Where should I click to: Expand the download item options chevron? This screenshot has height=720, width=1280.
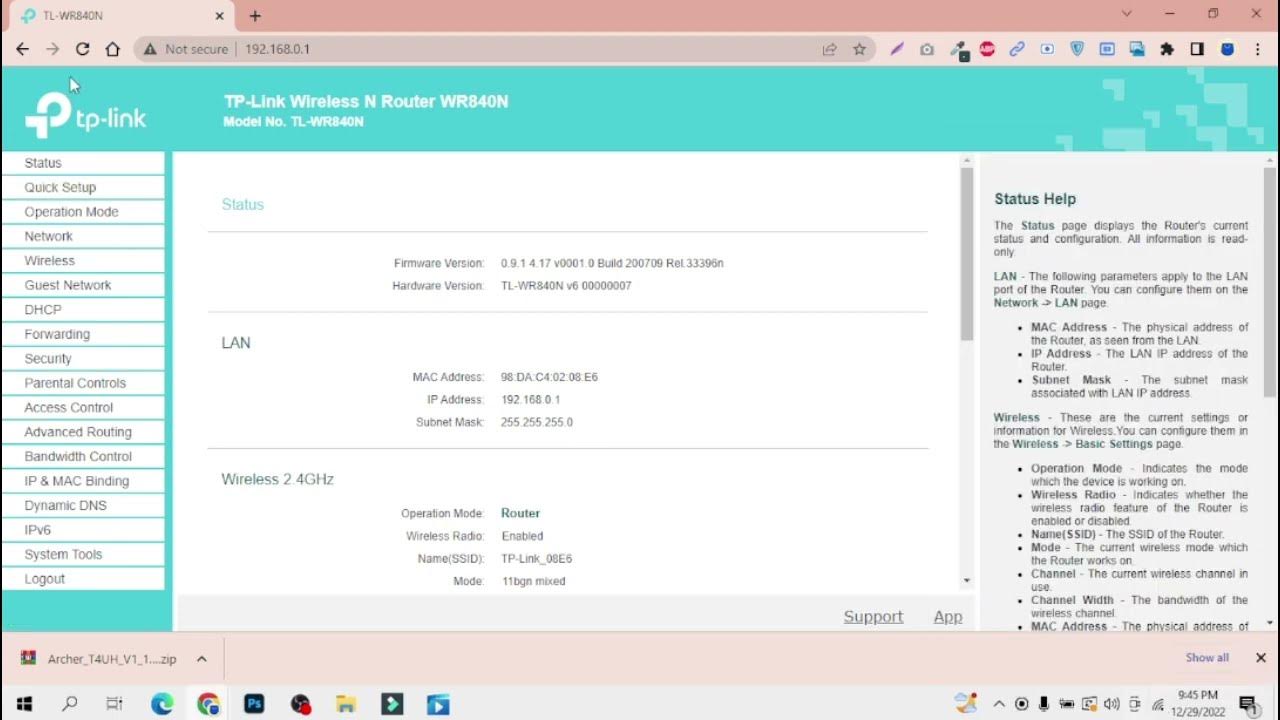201,659
